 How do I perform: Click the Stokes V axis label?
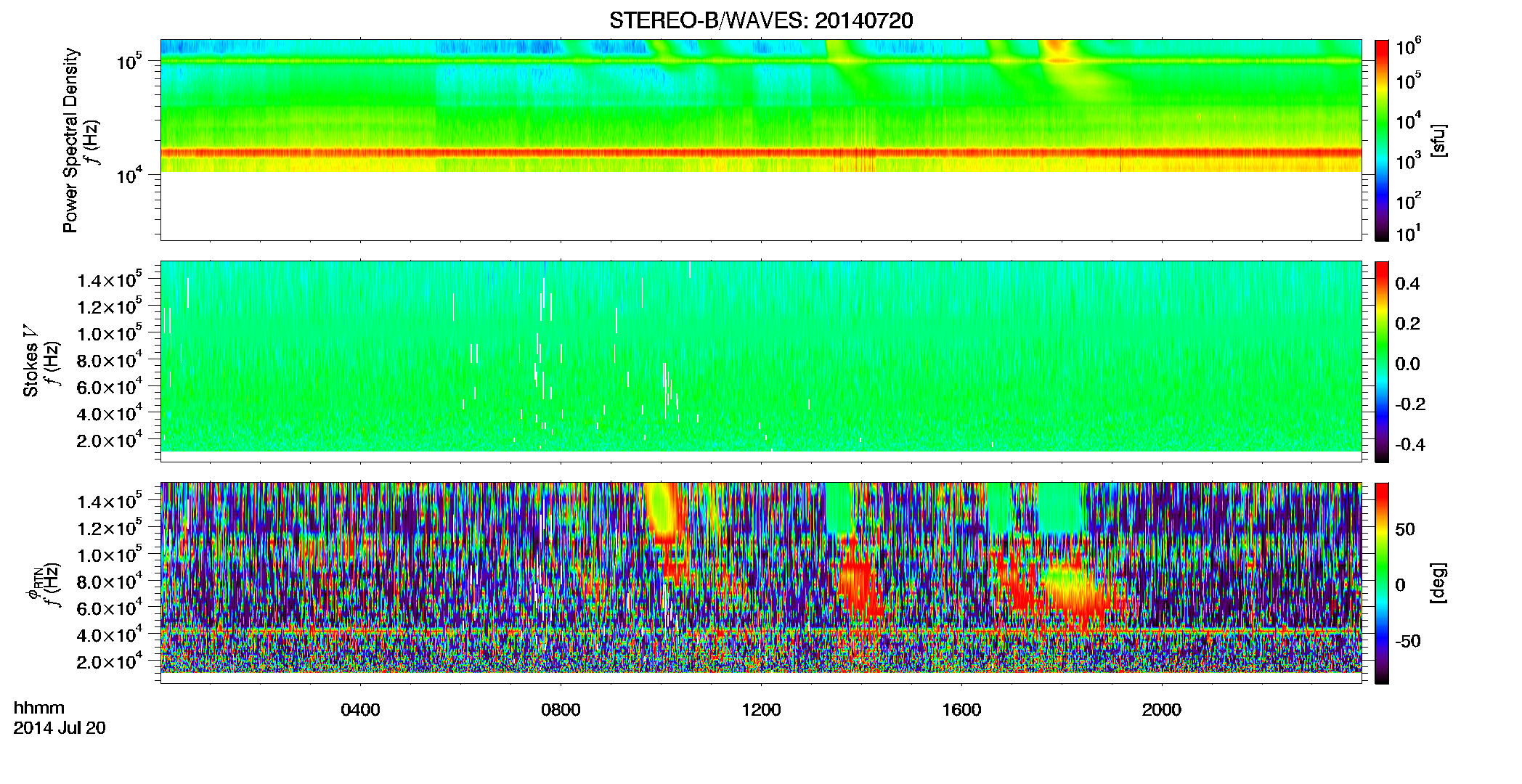30,361
